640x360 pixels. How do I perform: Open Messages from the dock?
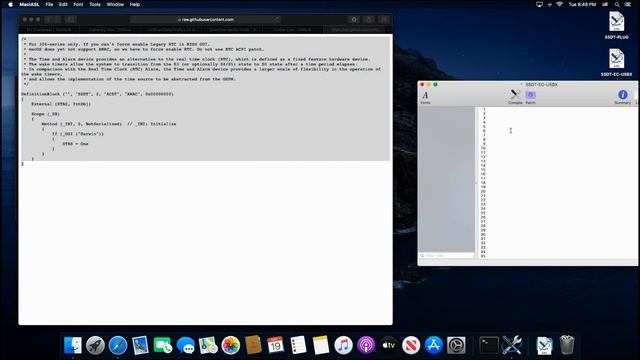(x=186, y=345)
